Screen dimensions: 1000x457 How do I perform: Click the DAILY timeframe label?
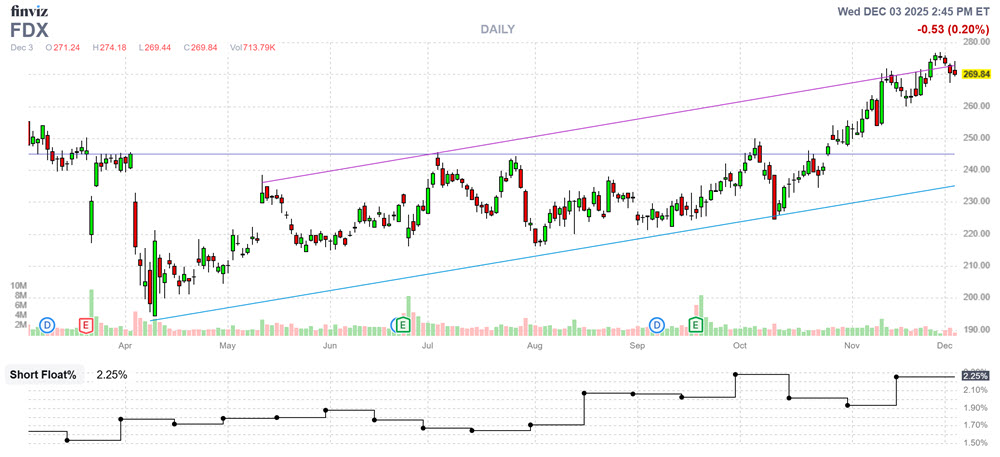point(497,29)
